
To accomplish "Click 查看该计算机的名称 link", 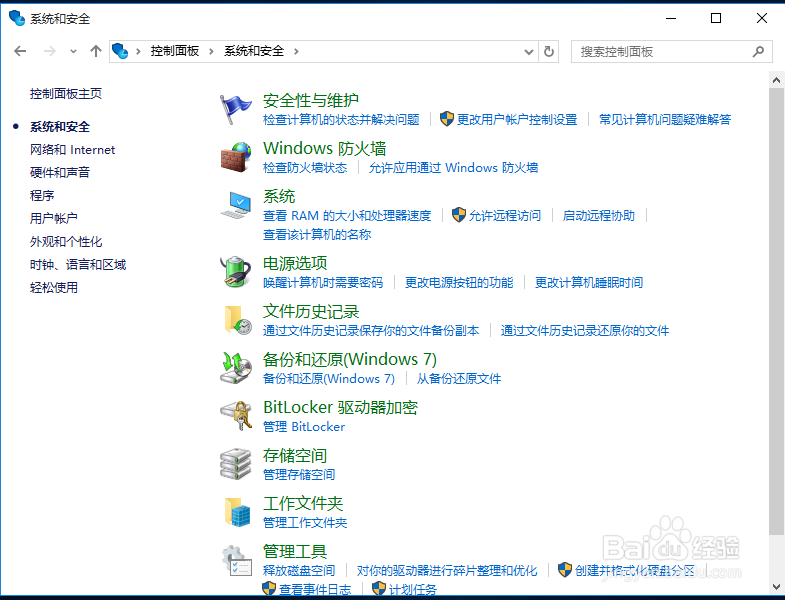I will point(317,235).
